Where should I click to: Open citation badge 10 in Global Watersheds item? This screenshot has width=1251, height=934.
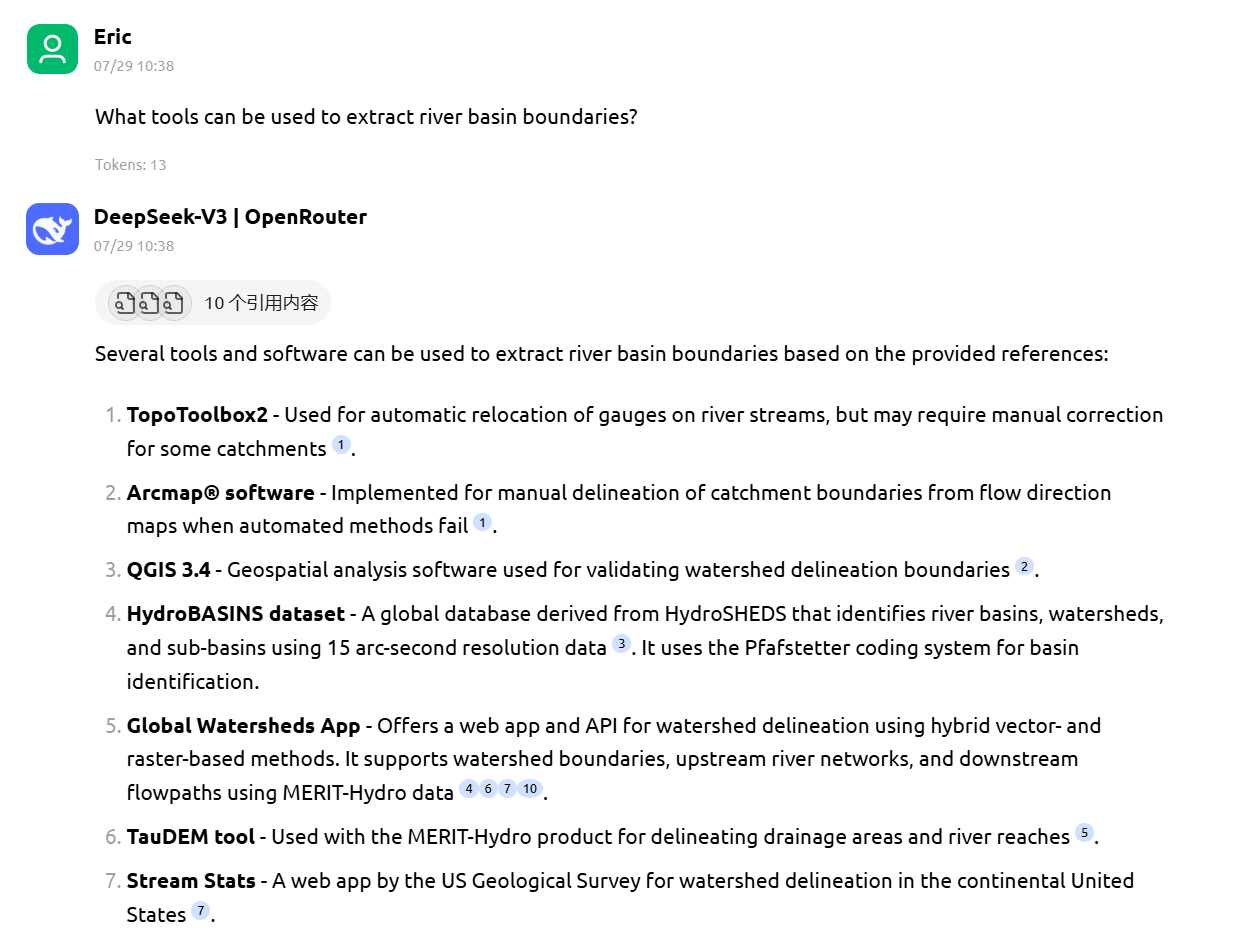530,789
